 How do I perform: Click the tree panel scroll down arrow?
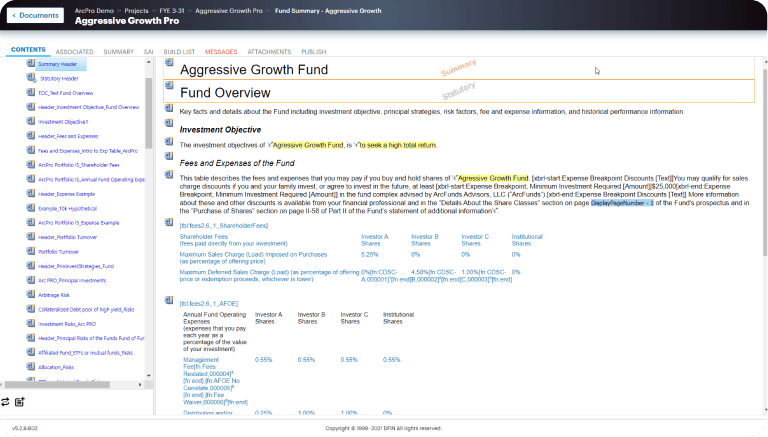click(148, 376)
